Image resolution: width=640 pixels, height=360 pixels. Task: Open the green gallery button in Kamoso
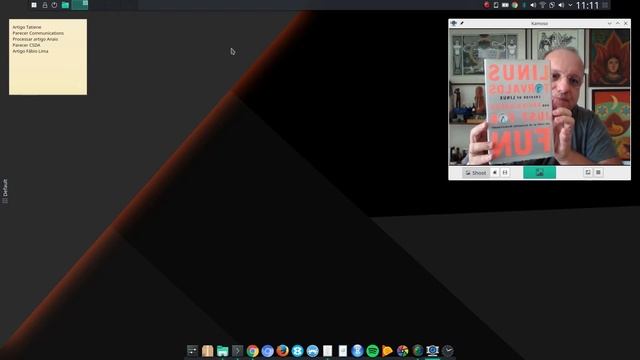[539, 173]
